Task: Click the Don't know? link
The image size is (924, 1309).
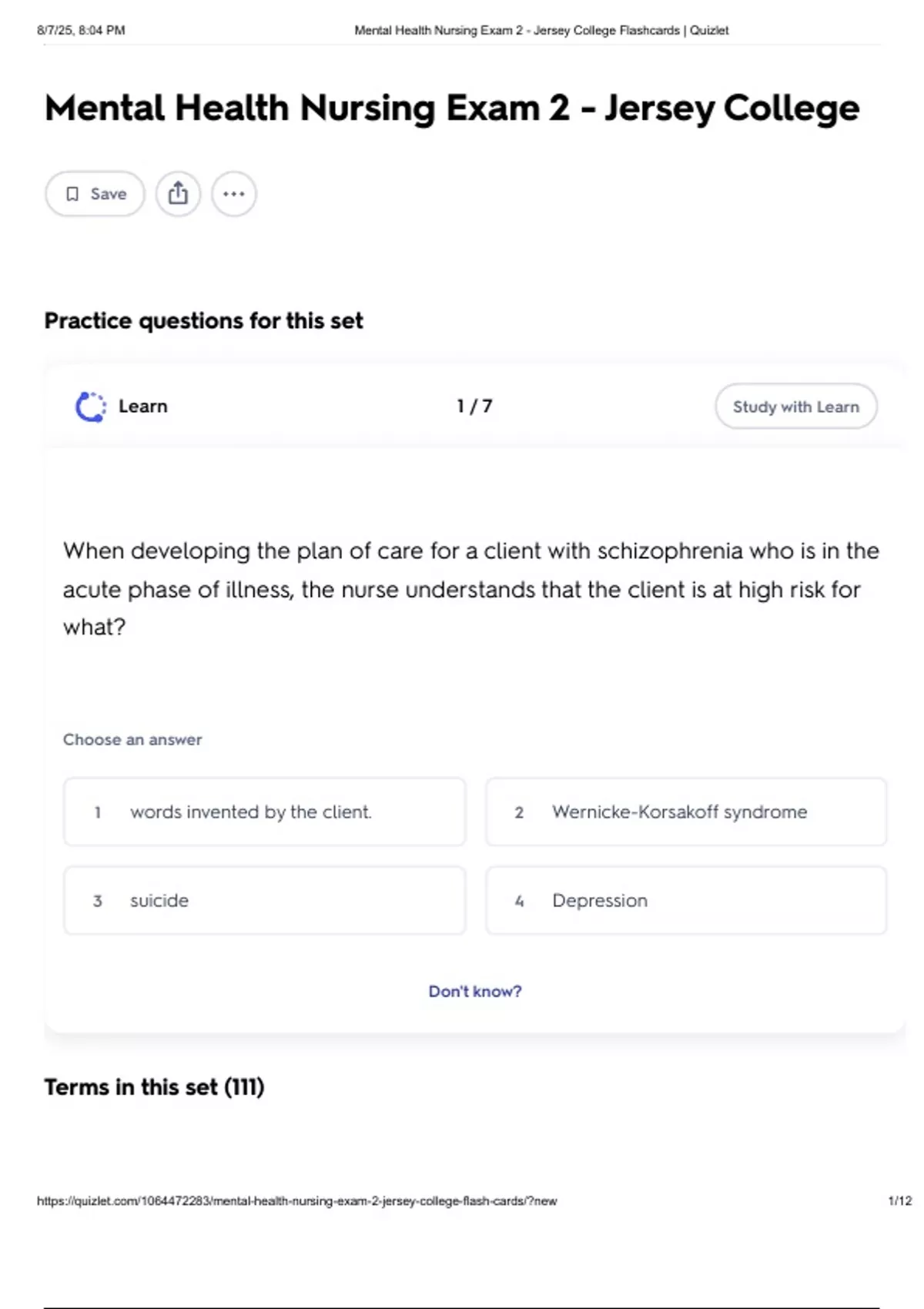Action: pos(475,991)
